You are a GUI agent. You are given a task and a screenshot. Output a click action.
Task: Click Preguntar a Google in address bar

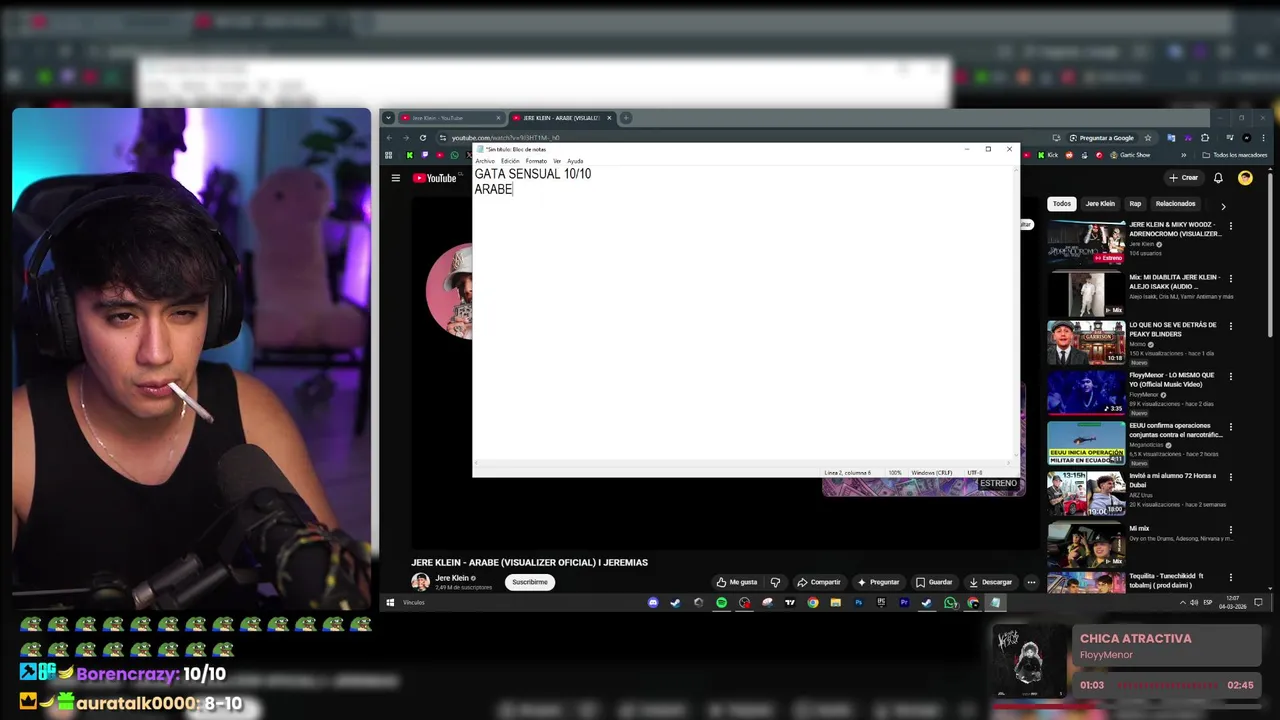1101,138
